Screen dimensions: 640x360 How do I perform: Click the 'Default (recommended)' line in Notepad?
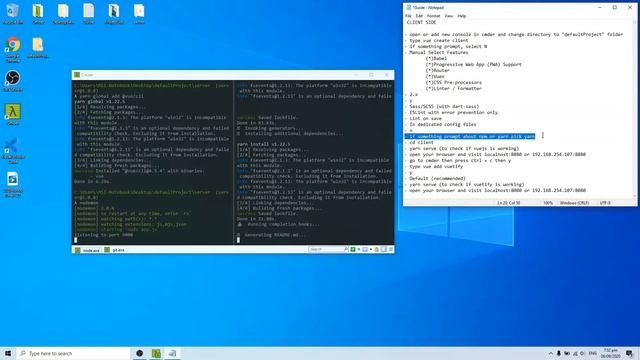[438, 178]
